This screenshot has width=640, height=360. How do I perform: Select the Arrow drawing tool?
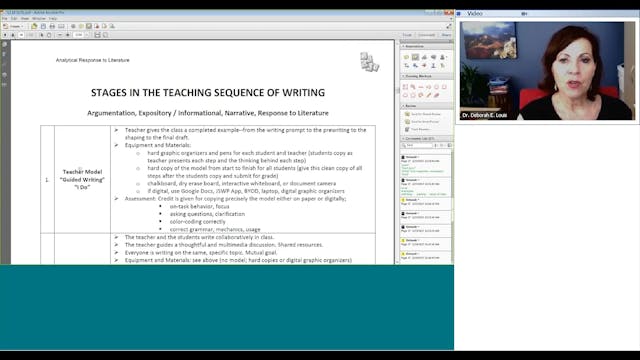click(429, 87)
